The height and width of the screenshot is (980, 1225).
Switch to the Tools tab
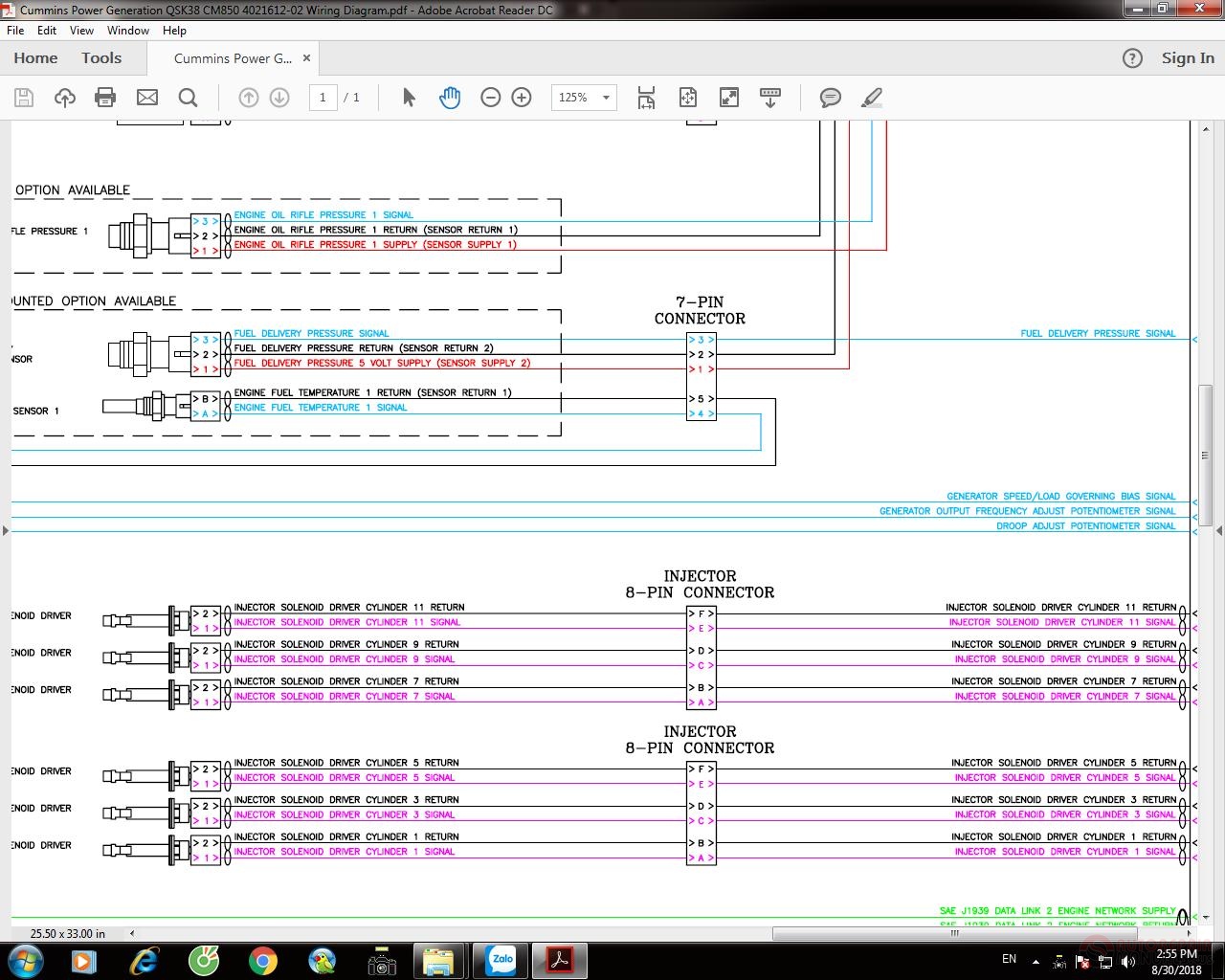[x=101, y=58]
